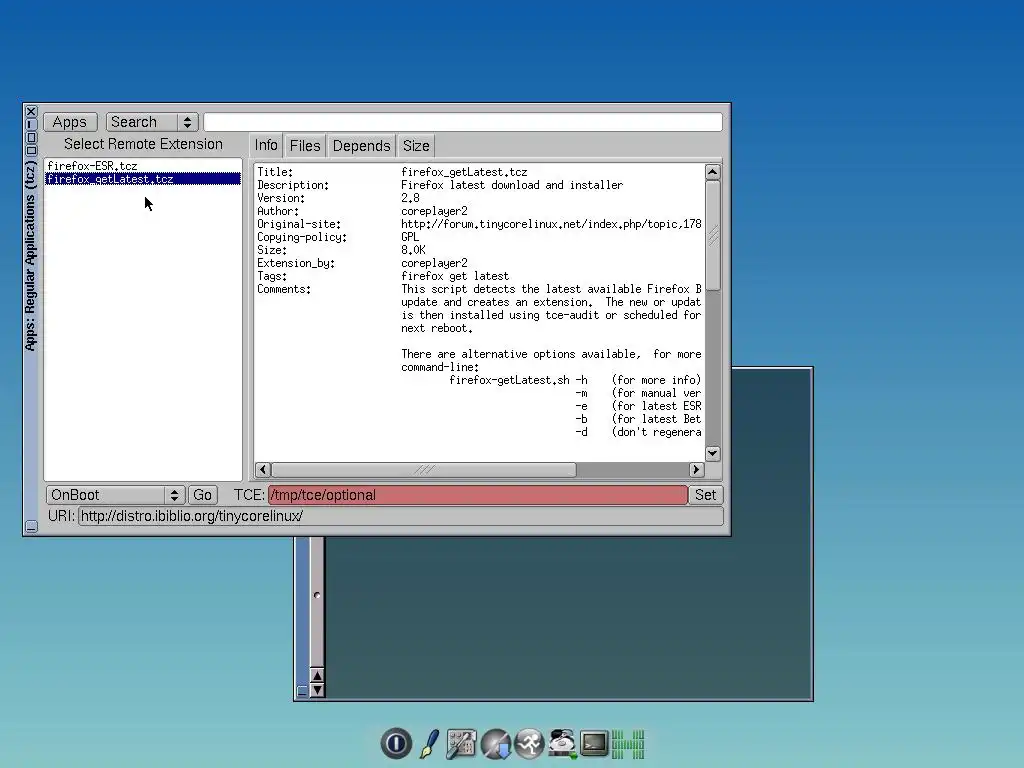Image resolution: width=1024 pixels, height=768 pixels.
Task: Click up arrow in the background terminal scrollbar
Action: click(317, 675)
